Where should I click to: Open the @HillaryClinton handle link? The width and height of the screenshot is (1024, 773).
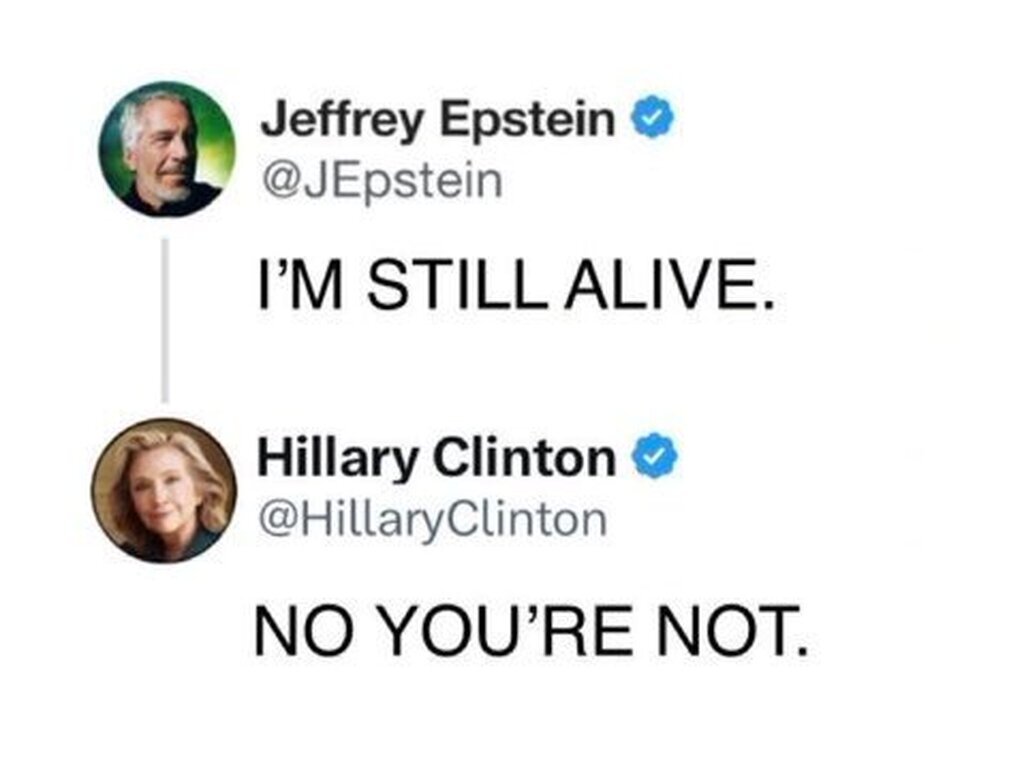click(432, 519)
